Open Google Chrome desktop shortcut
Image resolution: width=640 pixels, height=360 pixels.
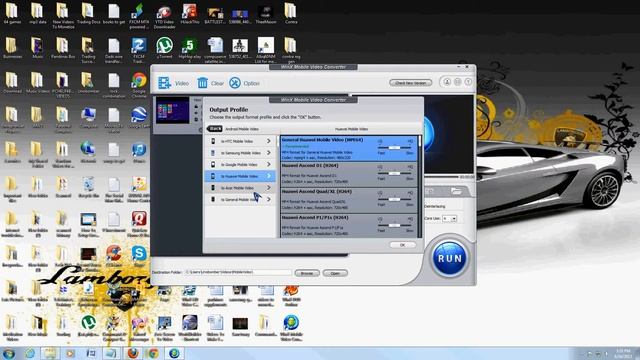click(x=139, y=84)
